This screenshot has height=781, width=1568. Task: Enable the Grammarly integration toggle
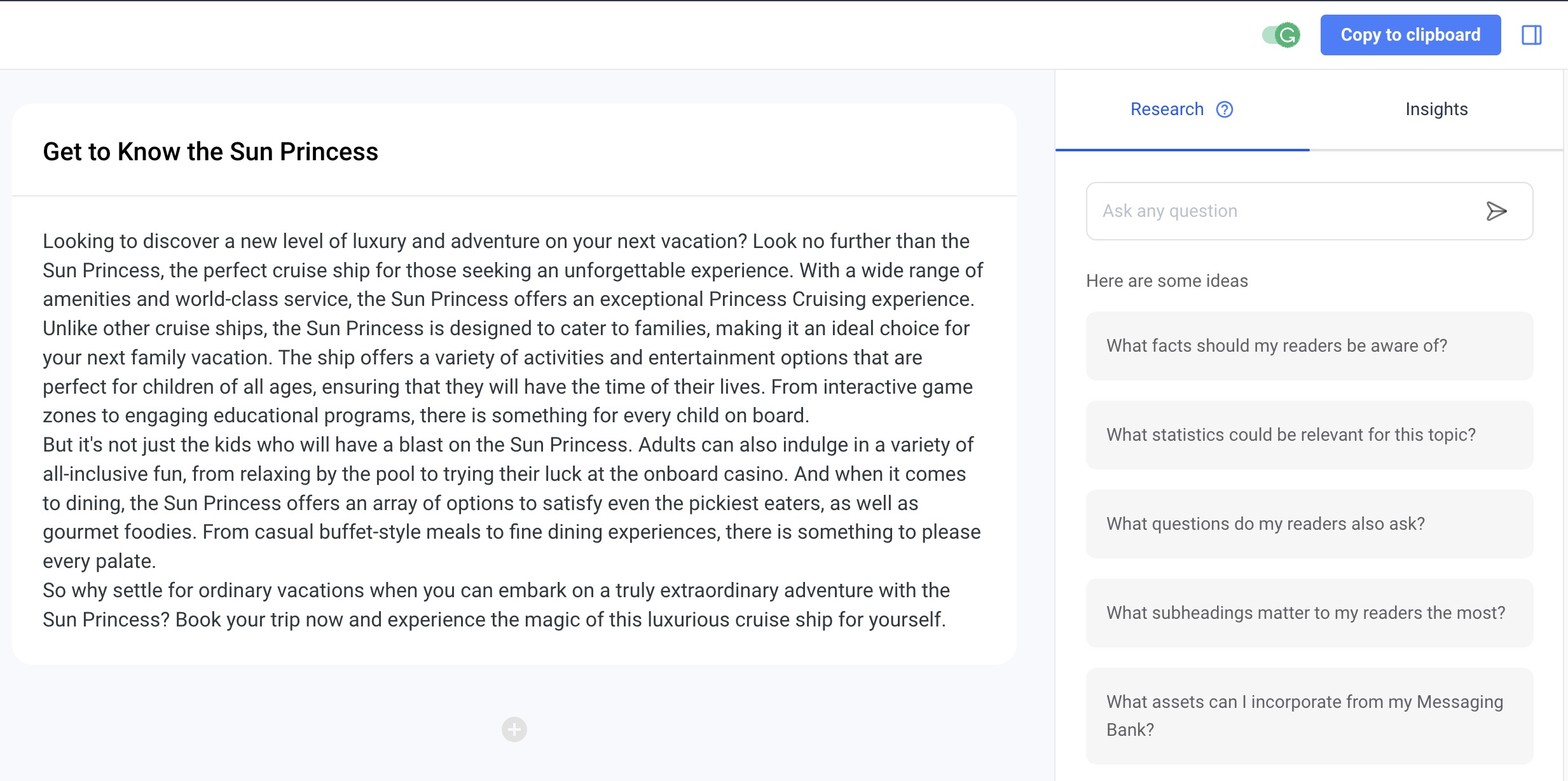[1281, 35]
